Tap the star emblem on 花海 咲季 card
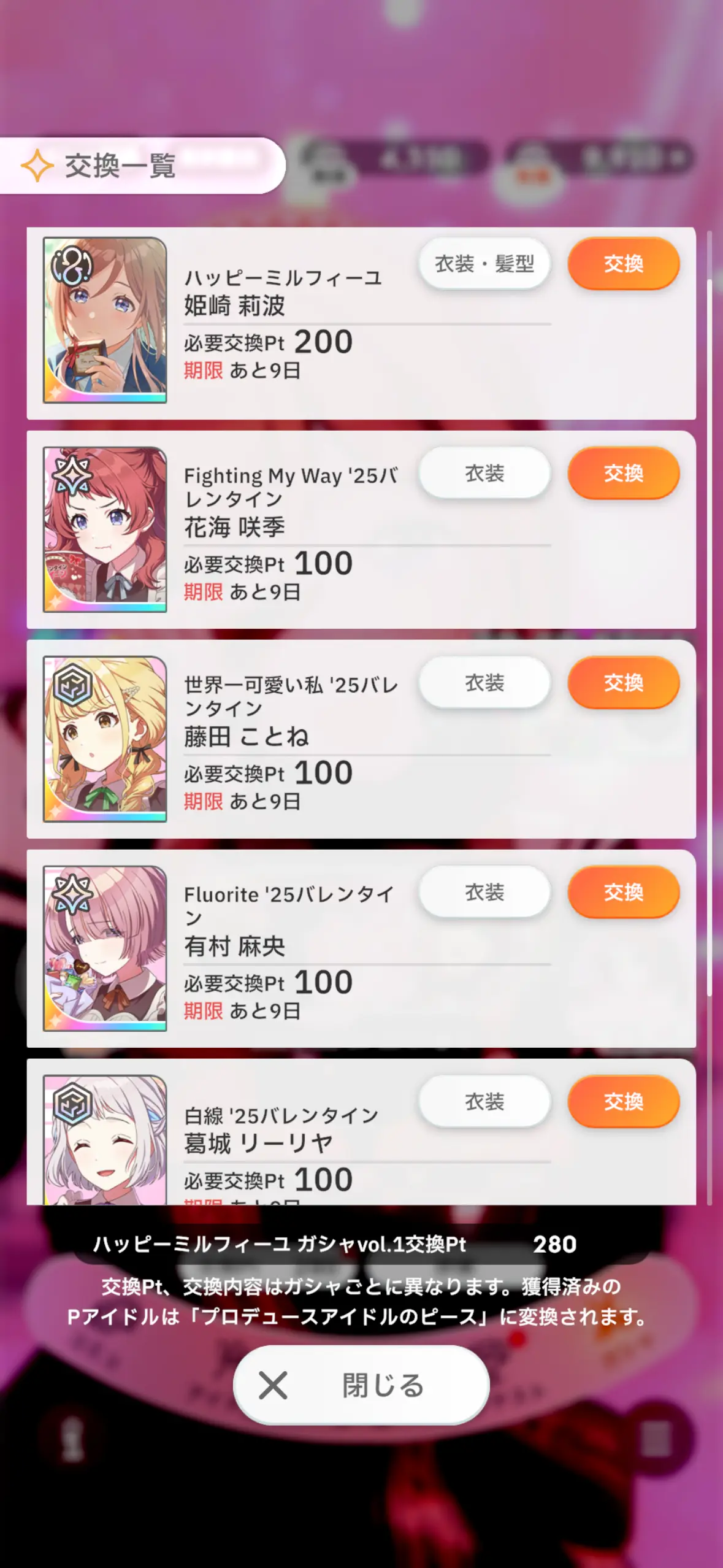Screen dimensions: 723x1568 [x=72, y=475]
